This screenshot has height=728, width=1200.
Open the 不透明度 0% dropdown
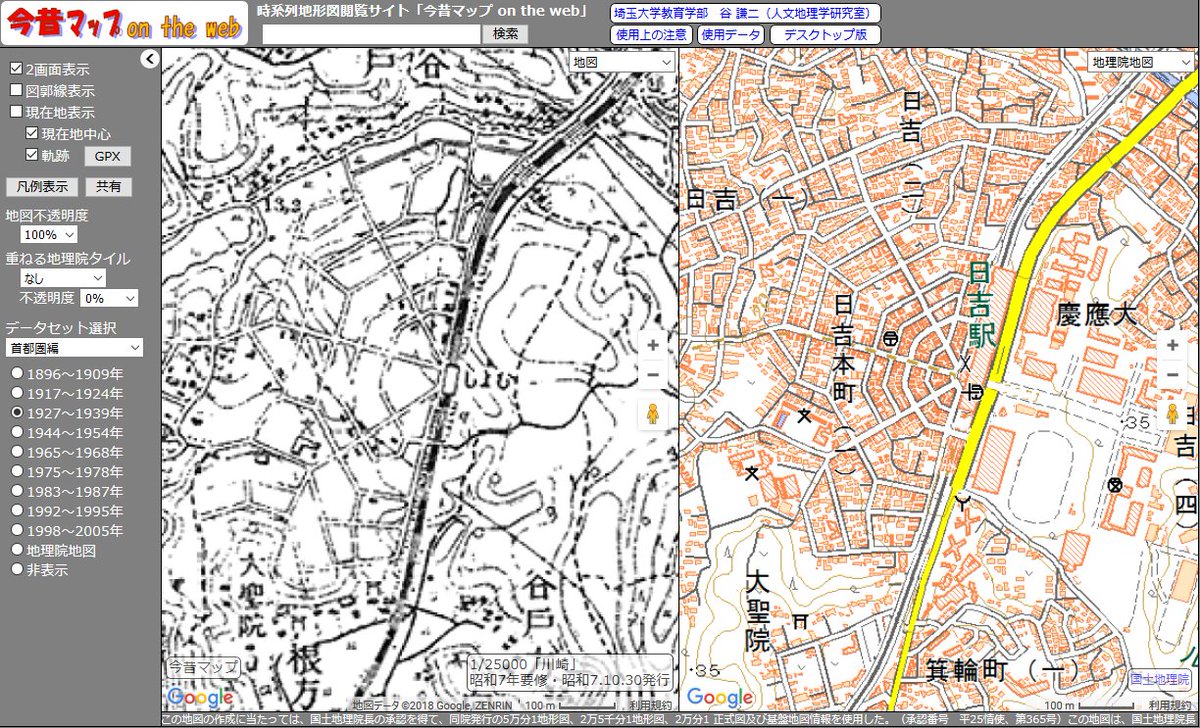pyautogui.click(x=109, y=298)
